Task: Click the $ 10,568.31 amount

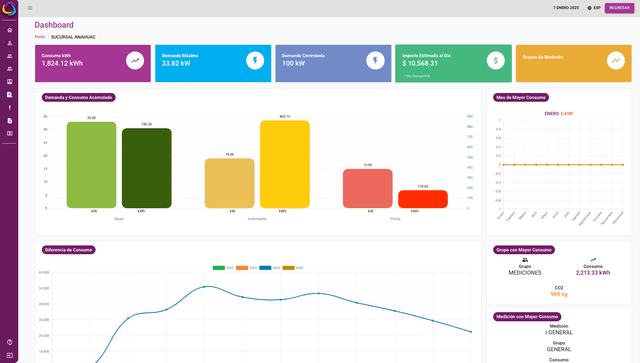Action: (x=420, y=63)
